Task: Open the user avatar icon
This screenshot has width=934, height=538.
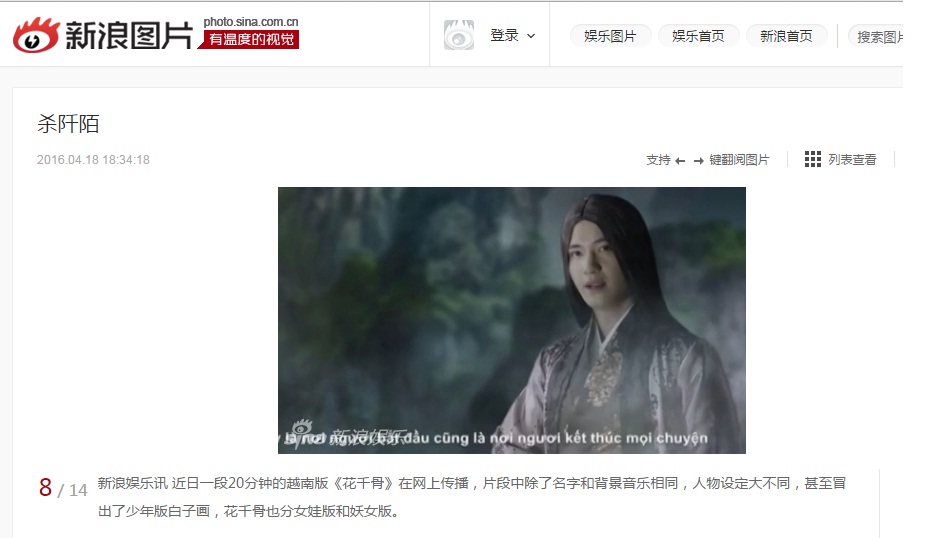Action: [459, 35]
